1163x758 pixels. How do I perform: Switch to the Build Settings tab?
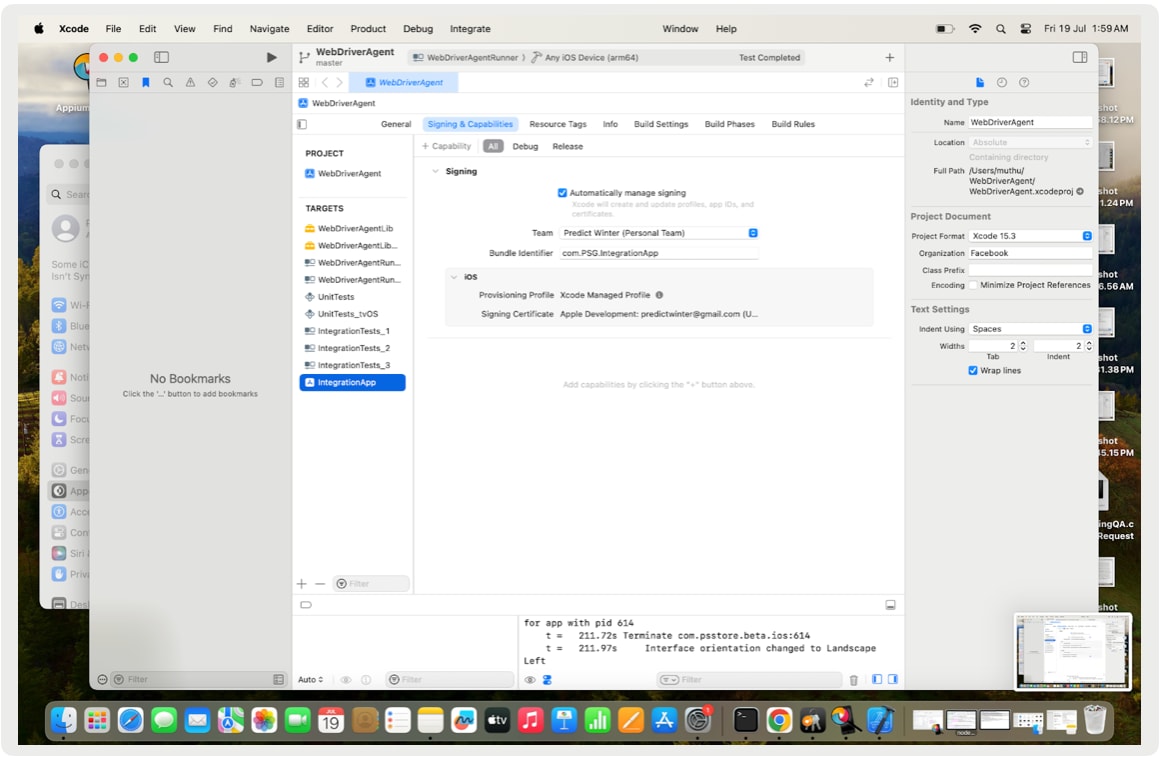coord(660,124)
